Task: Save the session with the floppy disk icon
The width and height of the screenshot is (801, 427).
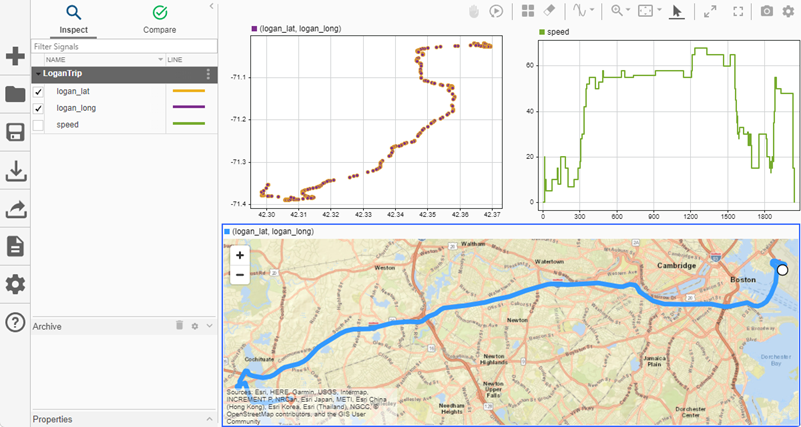Action: (x=15, y=132)
